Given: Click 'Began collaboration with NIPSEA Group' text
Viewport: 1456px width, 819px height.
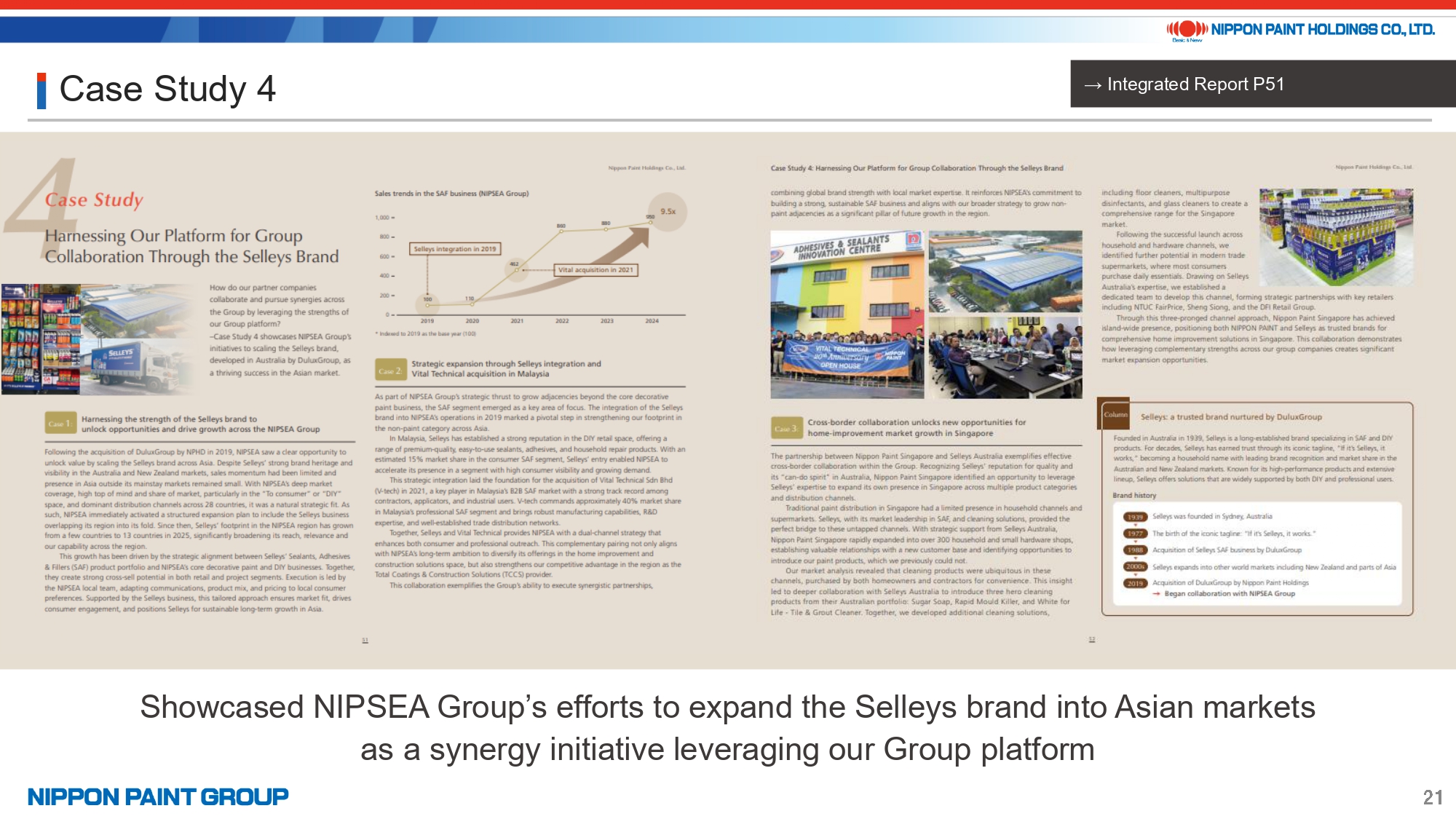Looking at the screenshot, I should point(1230,593).
